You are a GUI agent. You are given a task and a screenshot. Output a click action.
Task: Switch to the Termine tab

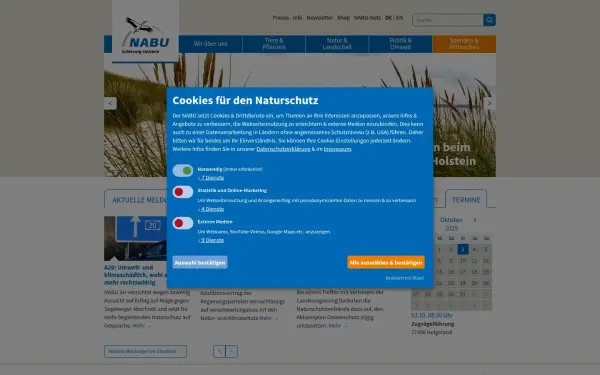point(466,200)
